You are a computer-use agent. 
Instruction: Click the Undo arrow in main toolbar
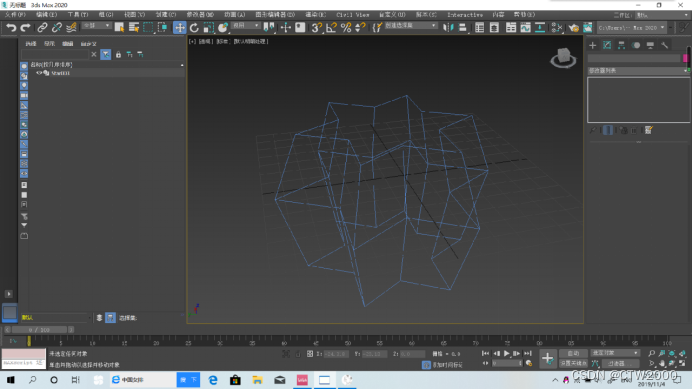click(11, 28)
